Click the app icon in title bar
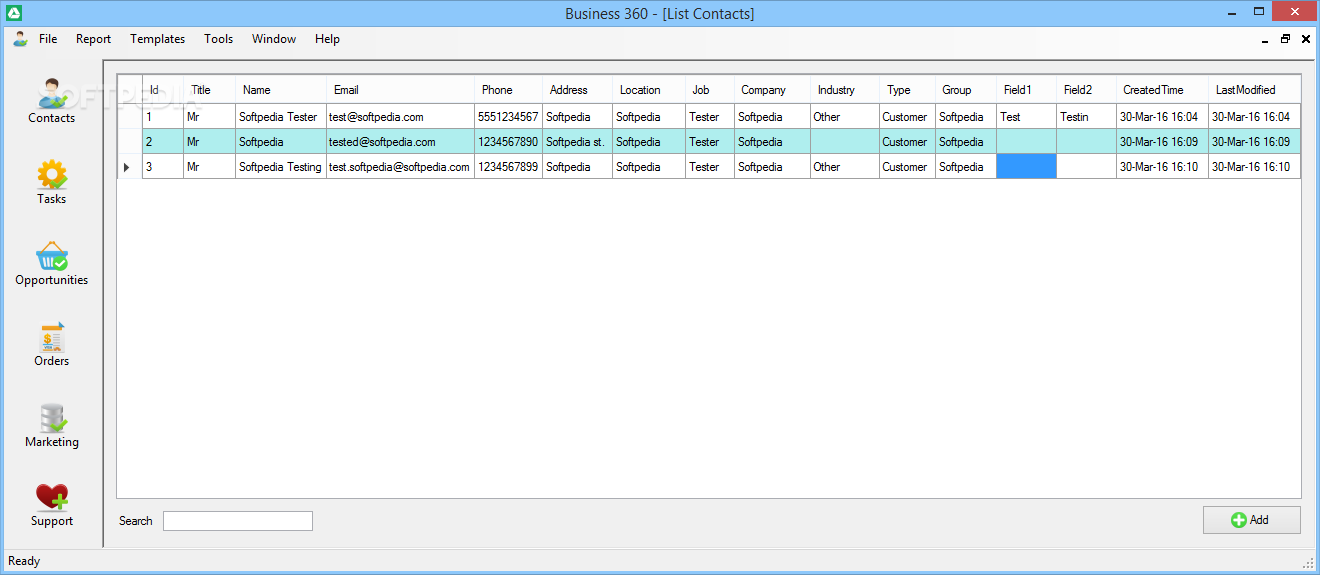Image resolution: width=1320 pixels, height=575 pixels. pos(14,13)
